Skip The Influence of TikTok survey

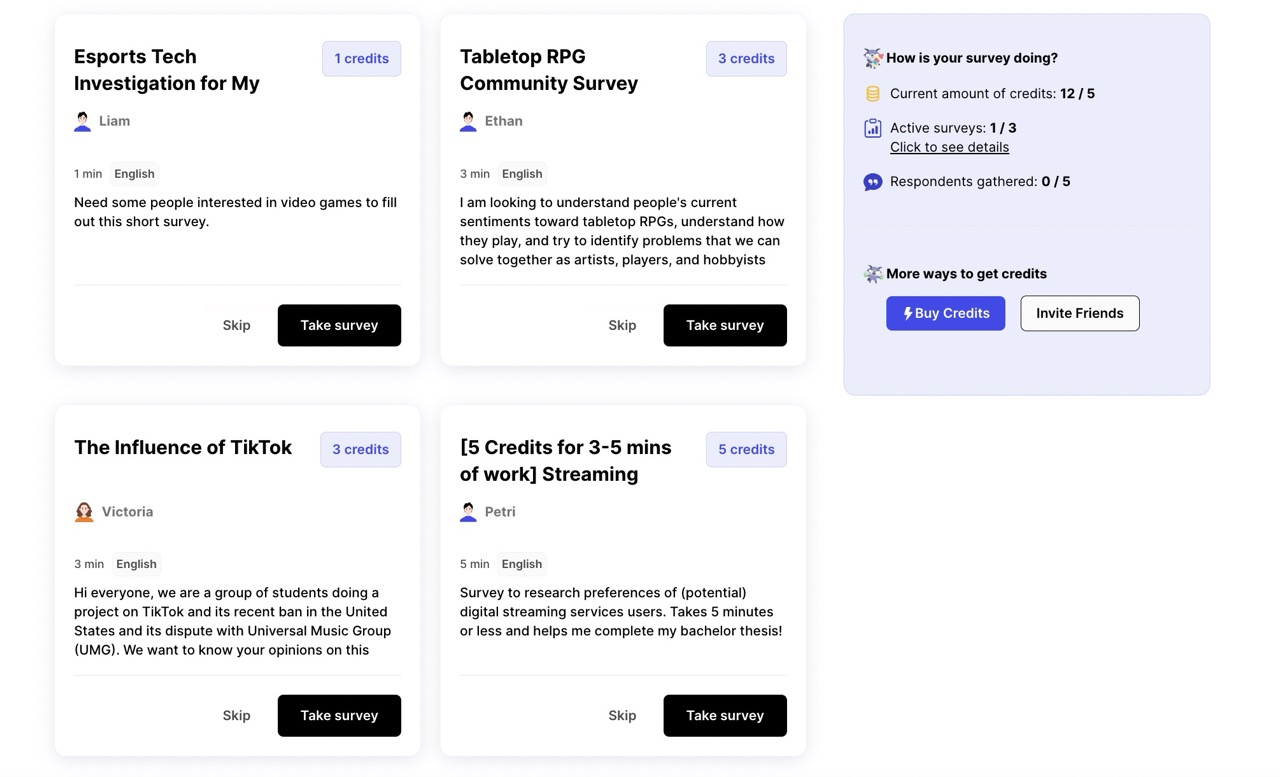(237, 716)
